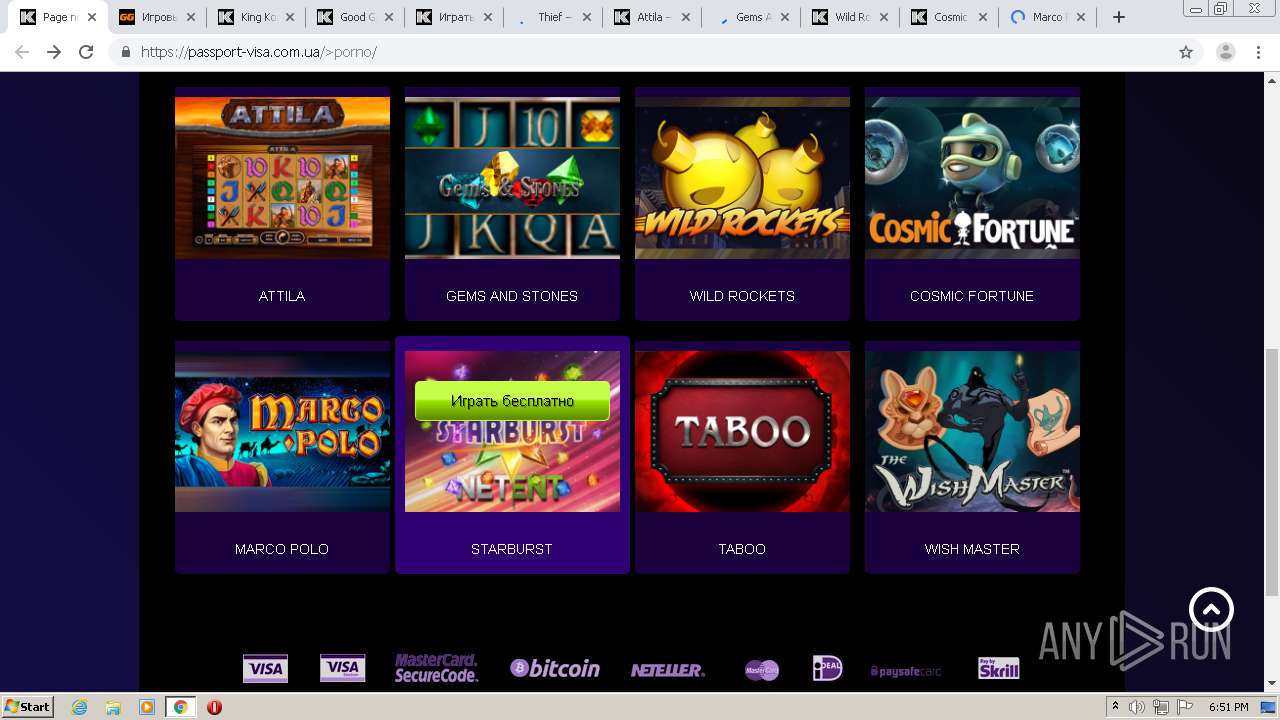Click the bitcoin payment logo
The width and height of the screenshot is (1280, 720).
555,668
